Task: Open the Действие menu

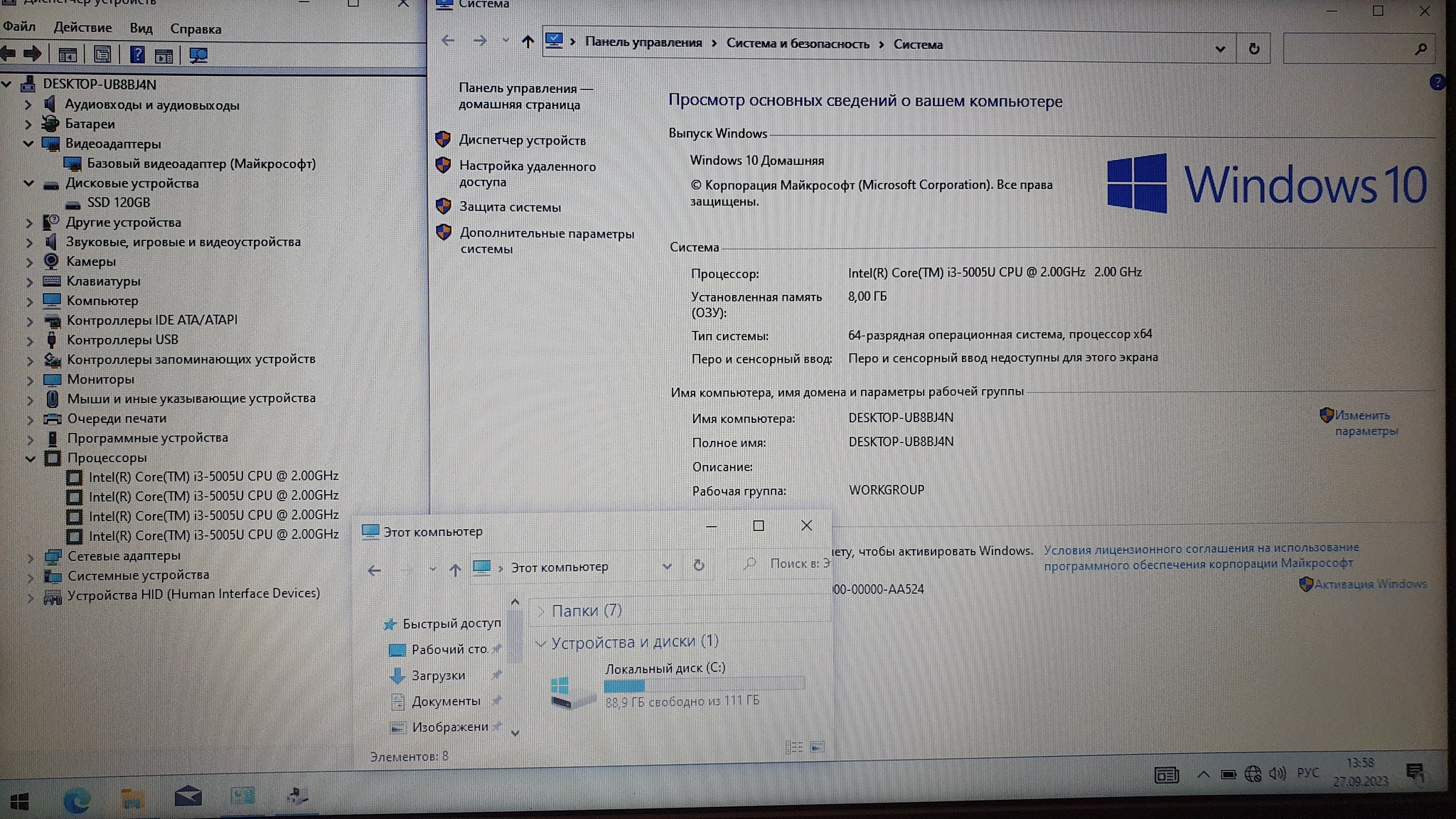Action: pyautogui.click(x=82, y=28)
